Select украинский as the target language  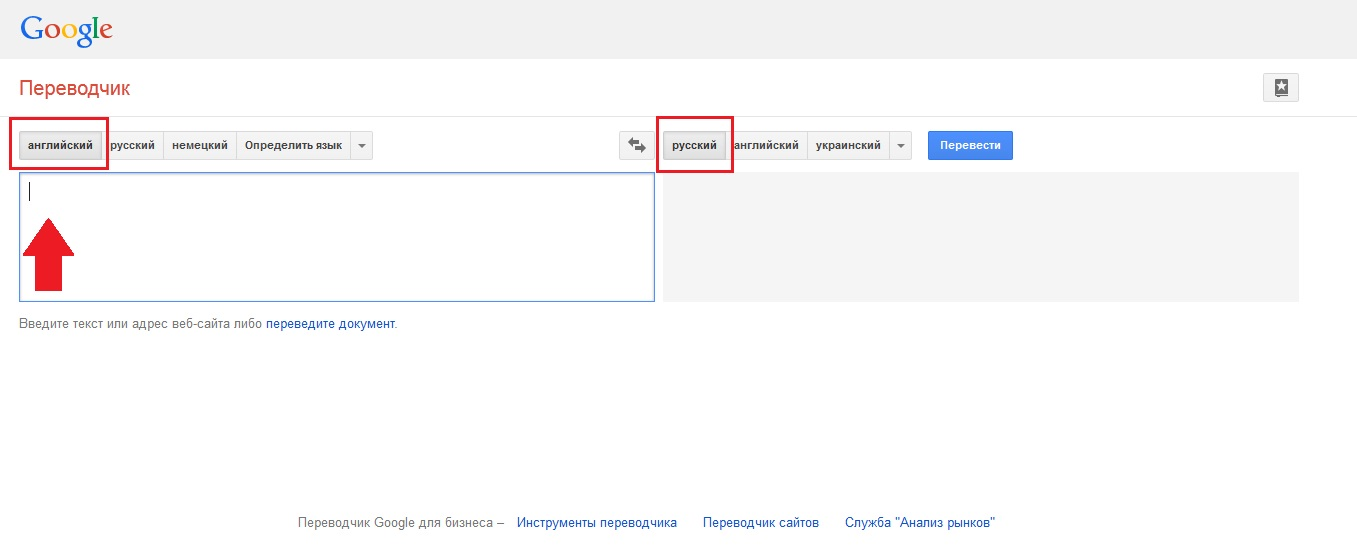[848, 146]
